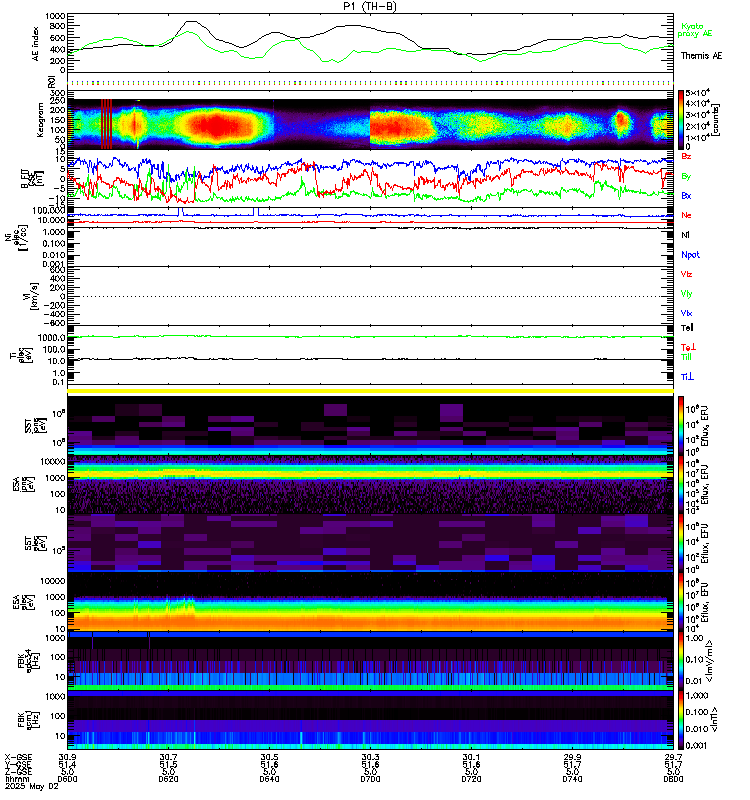Select the black "Ni" legend entry
The width and height of the screenshot is (750, 800).
pyautogui.click(x=685, y=235)
